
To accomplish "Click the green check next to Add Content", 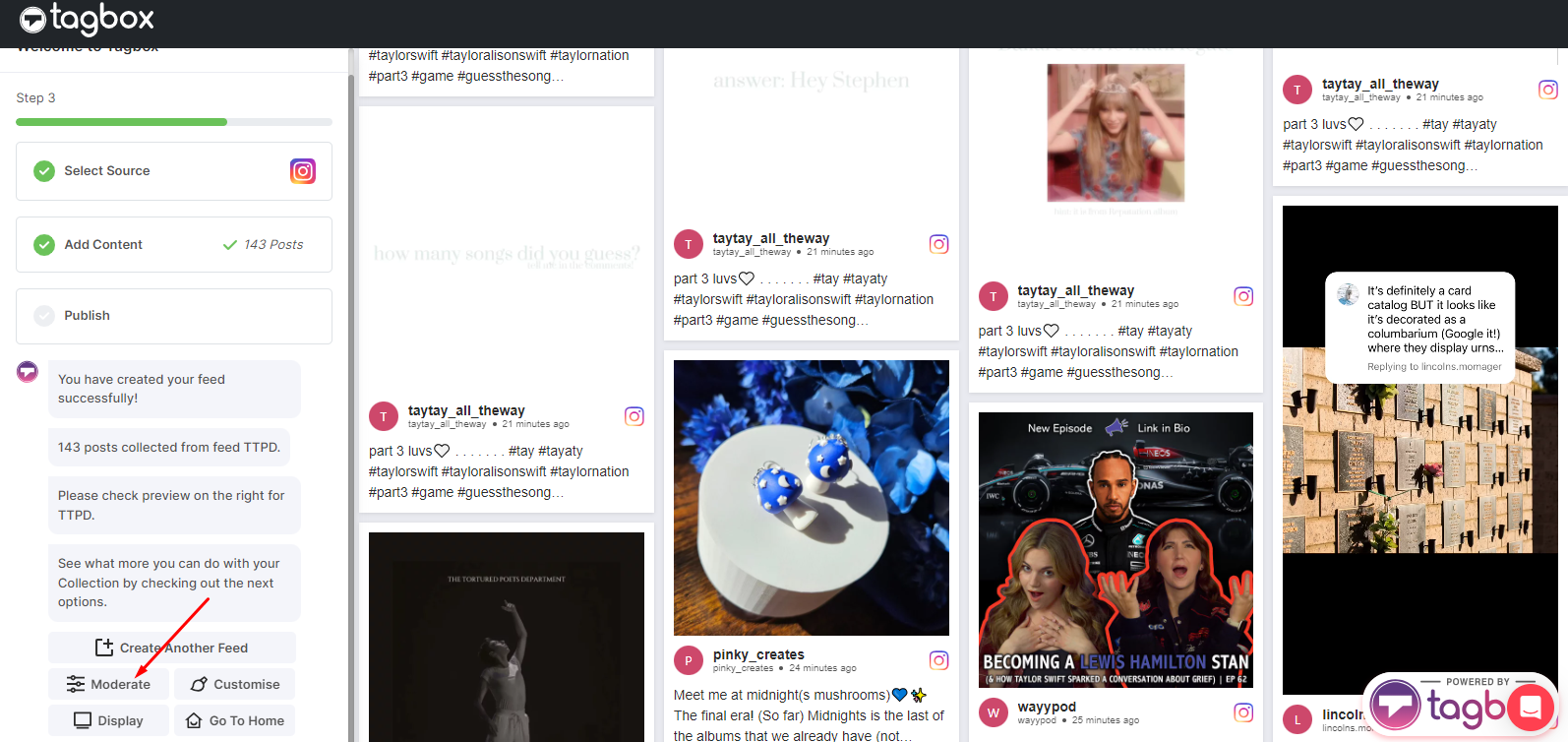I will [x=44, y=244].
